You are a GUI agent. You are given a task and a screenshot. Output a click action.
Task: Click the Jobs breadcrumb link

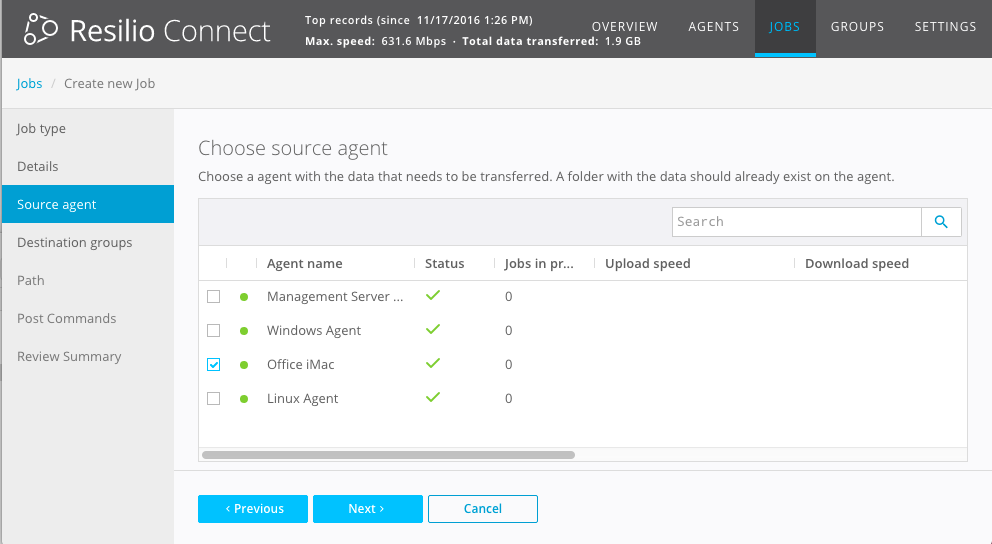coord(29,84)
